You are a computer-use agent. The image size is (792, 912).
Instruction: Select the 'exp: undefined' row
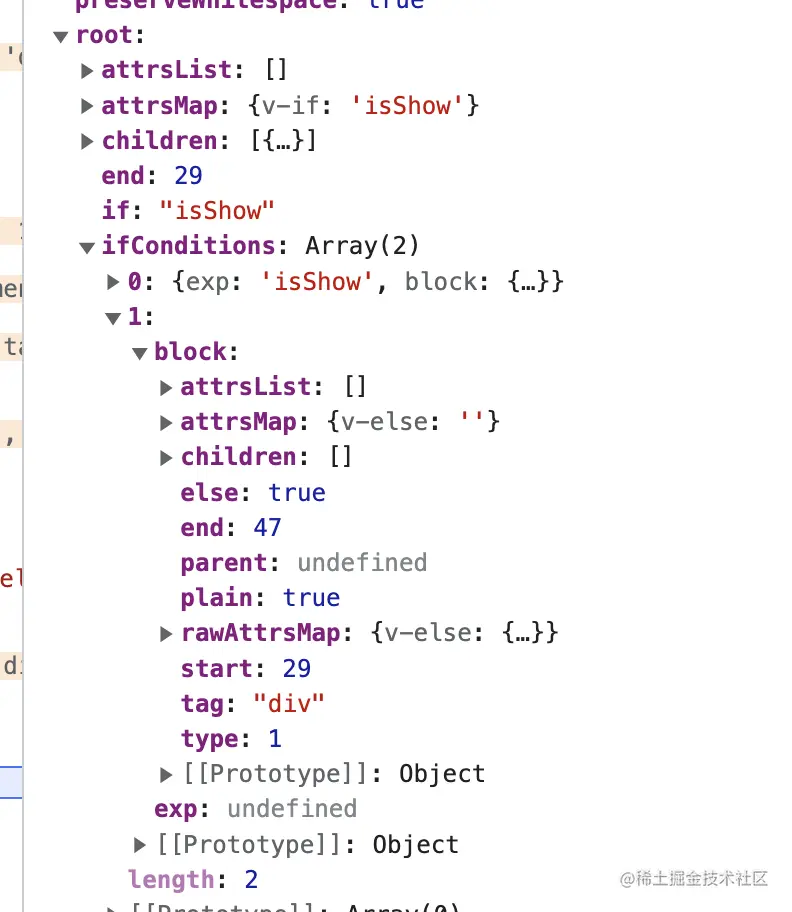coord(255,810)
